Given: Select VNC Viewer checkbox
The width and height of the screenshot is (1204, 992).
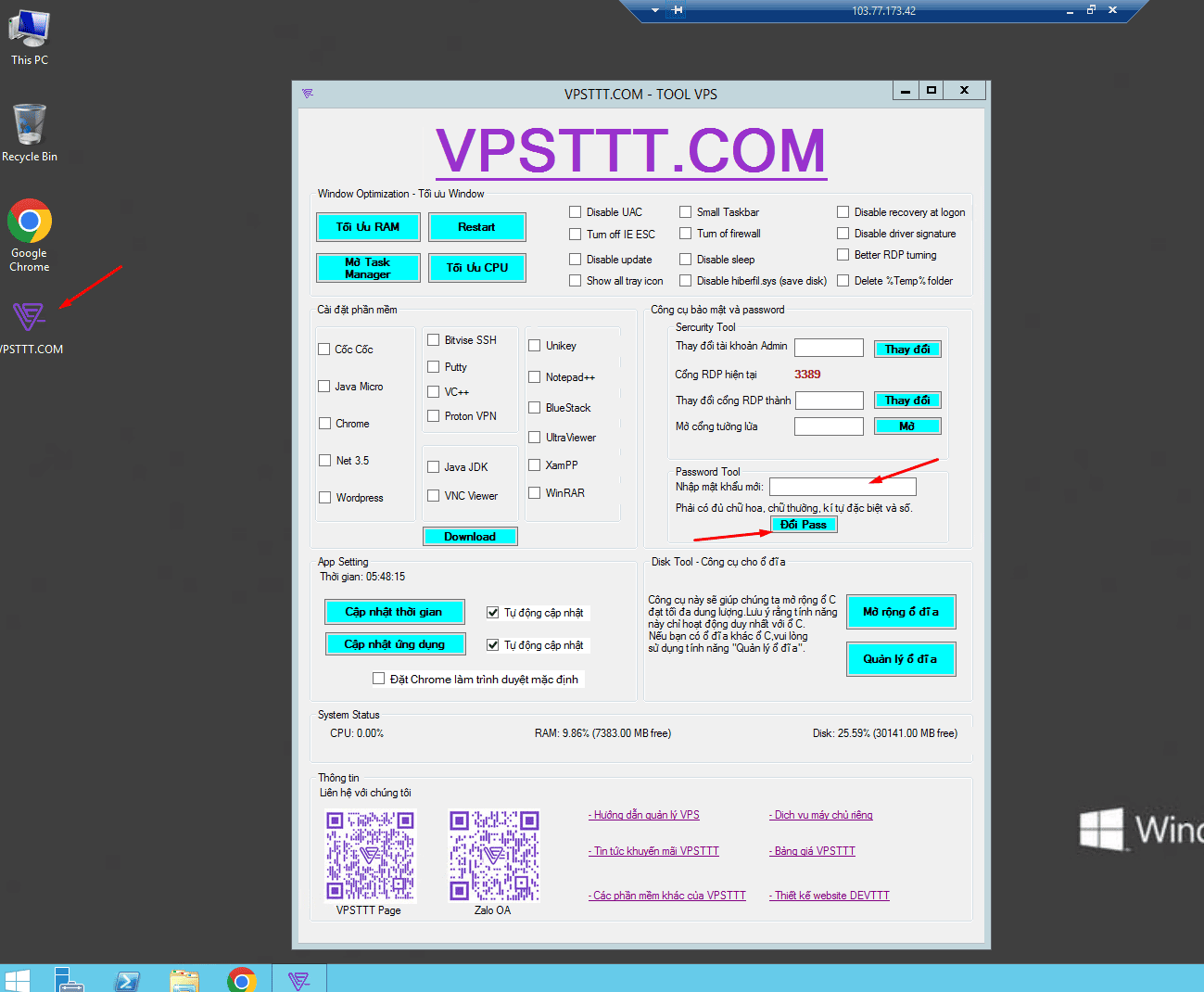Looking at the screenshot, I should (x=434, y=496).
